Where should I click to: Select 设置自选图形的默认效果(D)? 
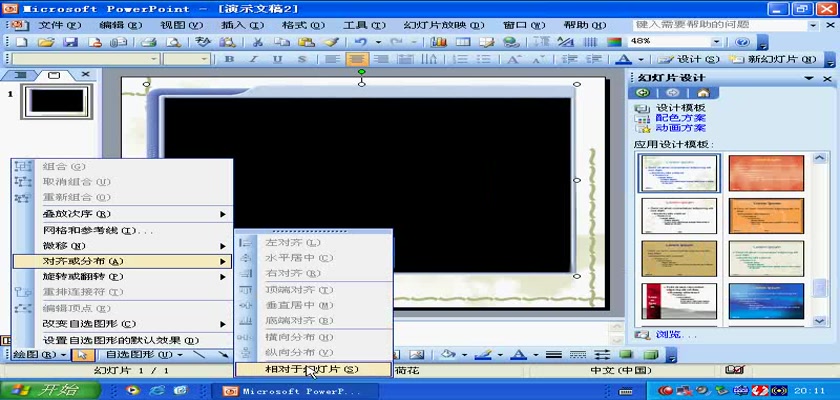click(x=122, y=340)
